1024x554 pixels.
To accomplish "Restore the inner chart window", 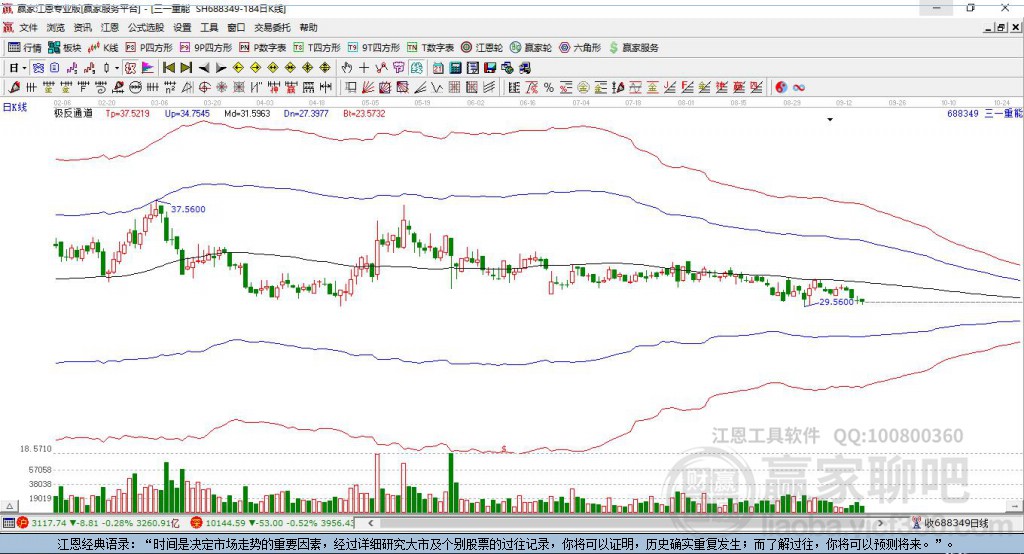I will pyautogui.click(x=1001, y=27).
